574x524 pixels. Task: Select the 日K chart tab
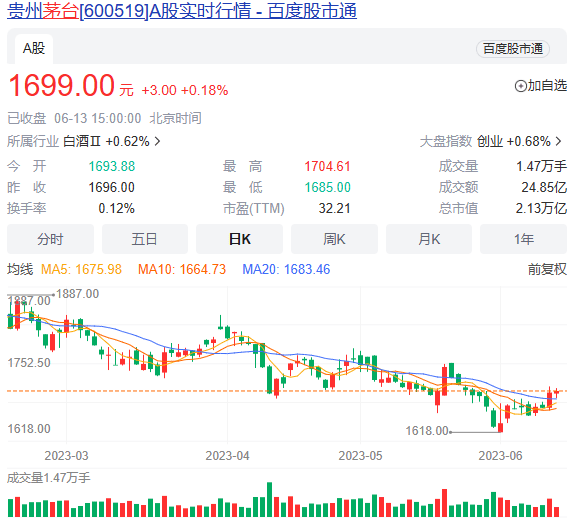tap(239, 239)
